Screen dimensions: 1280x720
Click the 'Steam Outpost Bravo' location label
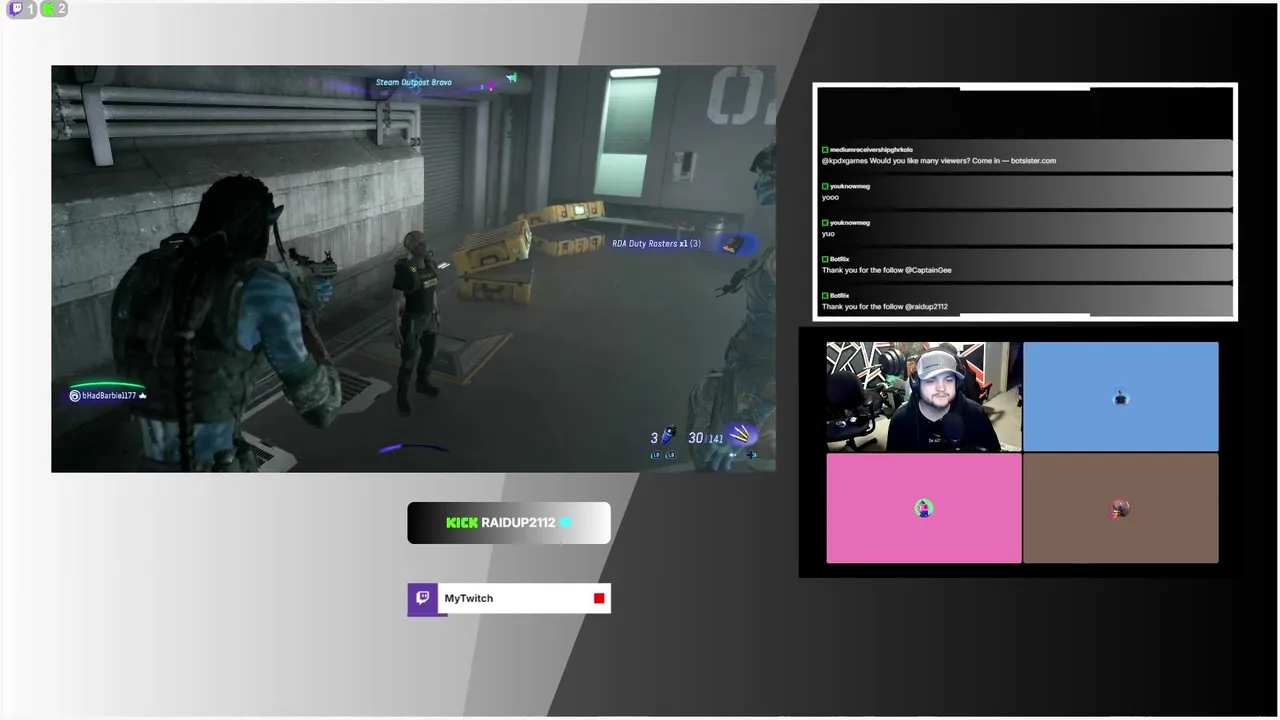(414, 82)
